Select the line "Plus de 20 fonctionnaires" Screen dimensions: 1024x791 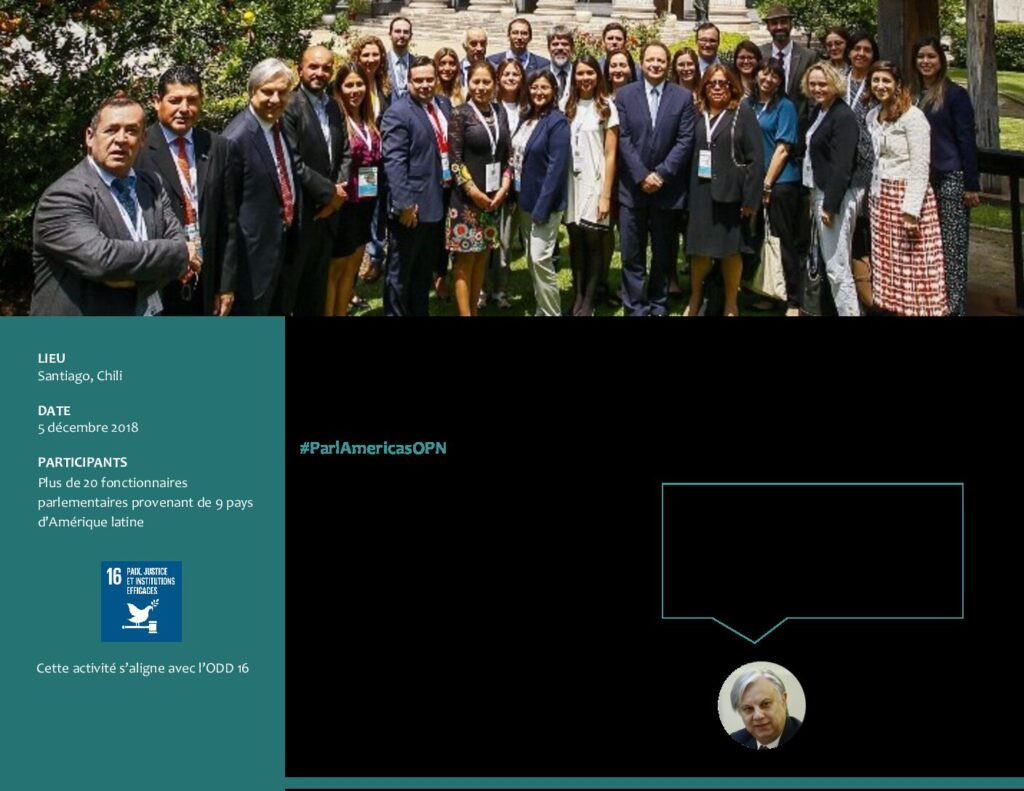click(112, 483)
